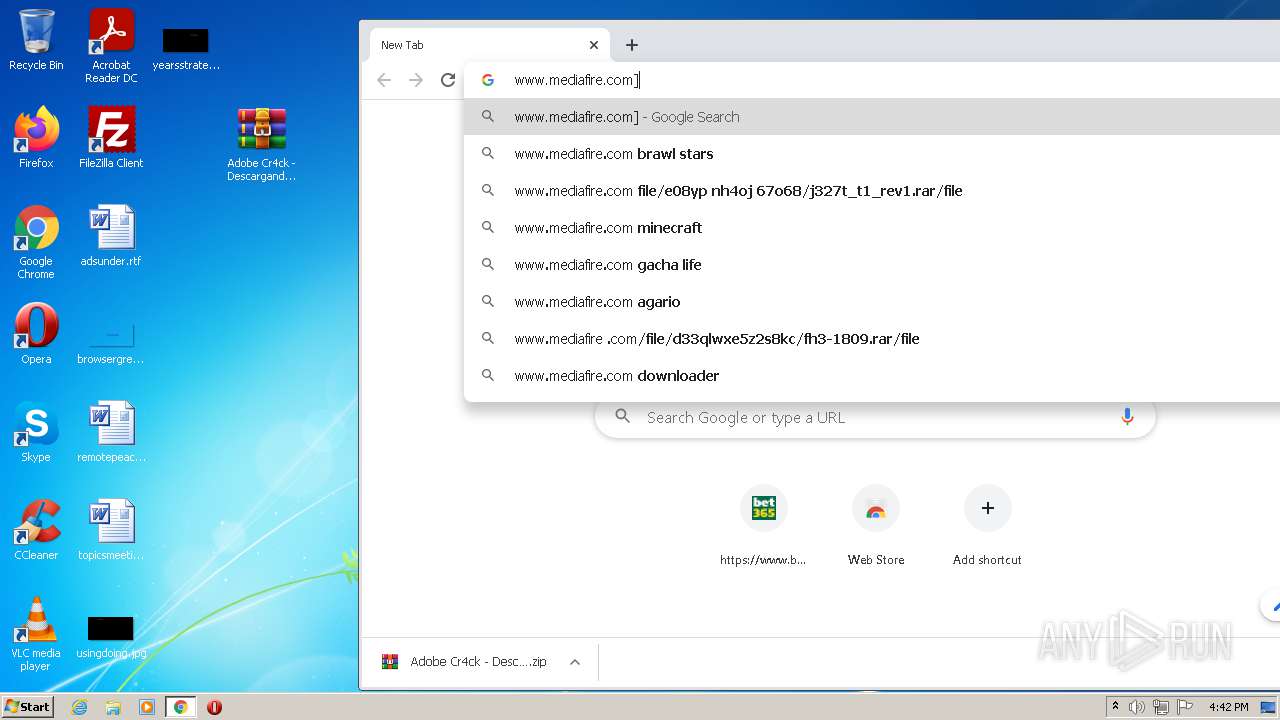The height and width of the screenshot is (720, 1280).
Task: Reload the page in Chrome
Action: [448, 80]
